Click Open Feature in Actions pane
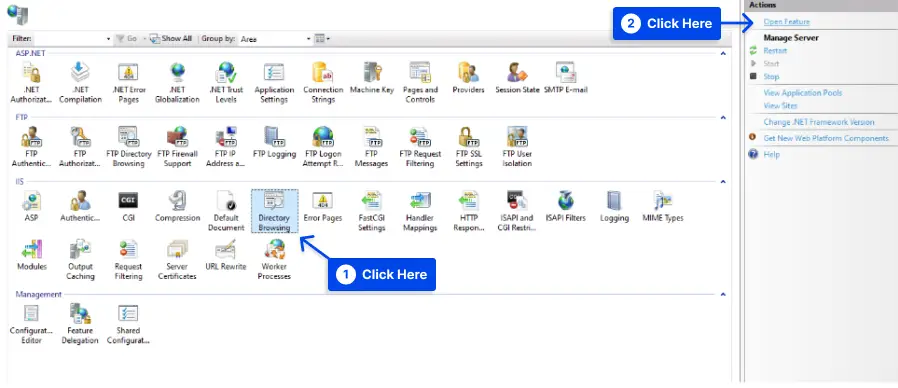The width and height of the screenshot is (898, 388). [786, 22]
